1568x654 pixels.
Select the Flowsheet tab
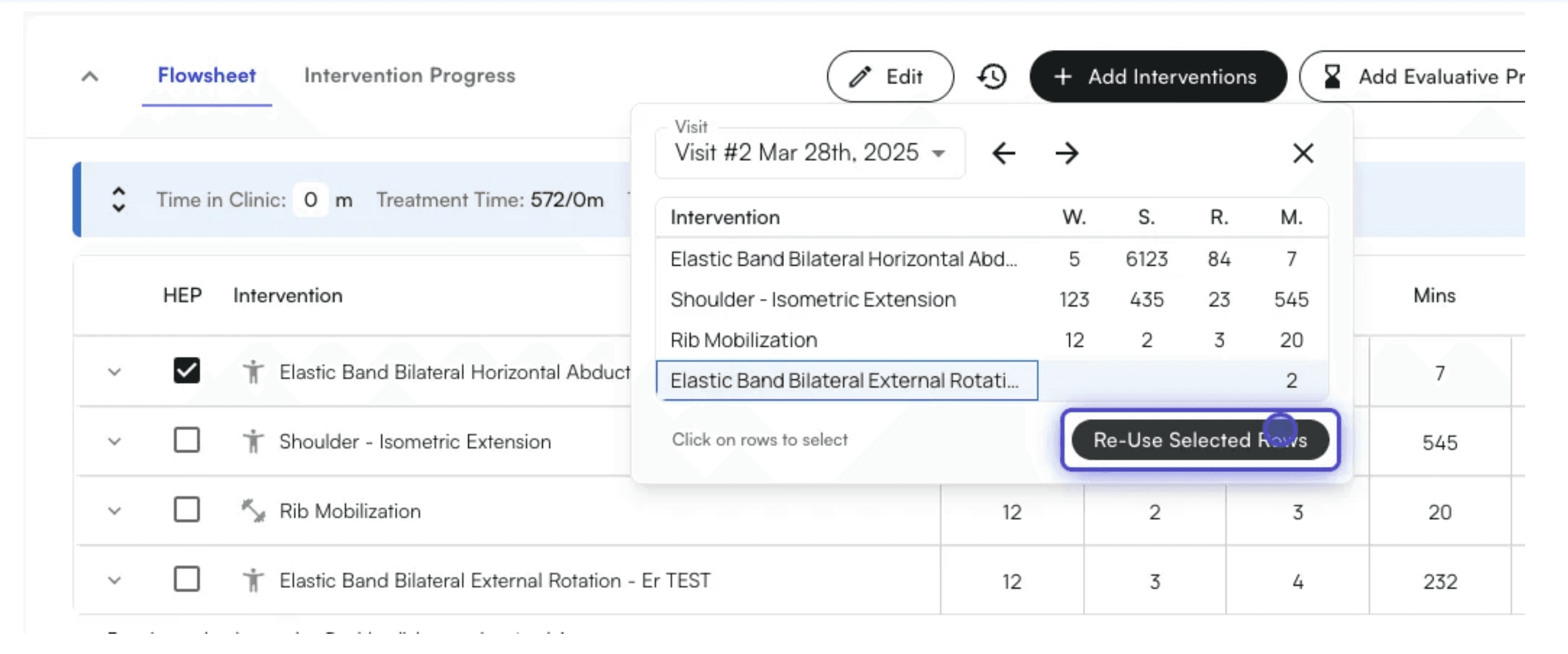point(206,76)
